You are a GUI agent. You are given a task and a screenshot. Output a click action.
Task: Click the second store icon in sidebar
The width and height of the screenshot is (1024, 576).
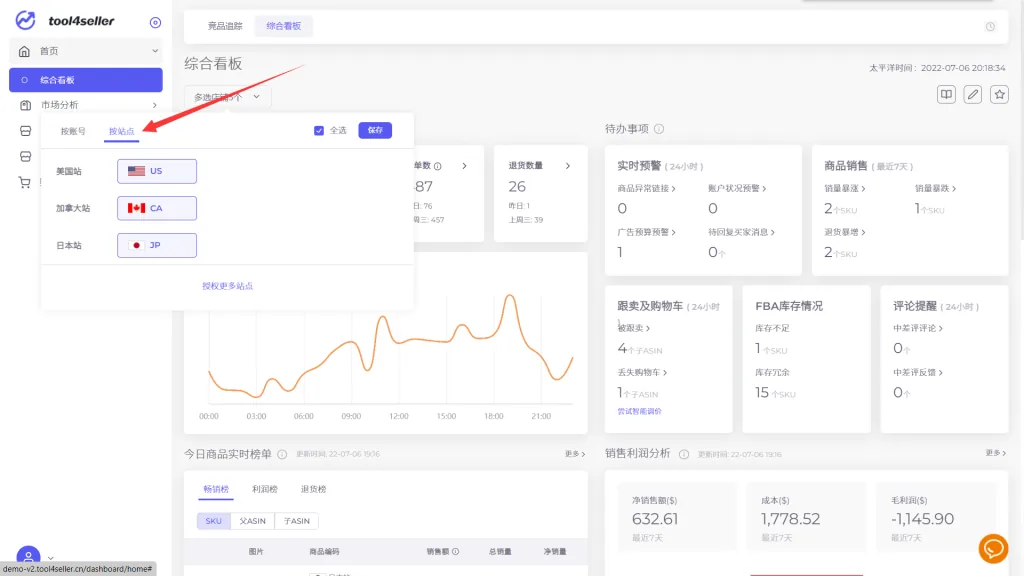click(x=25, y=157)
